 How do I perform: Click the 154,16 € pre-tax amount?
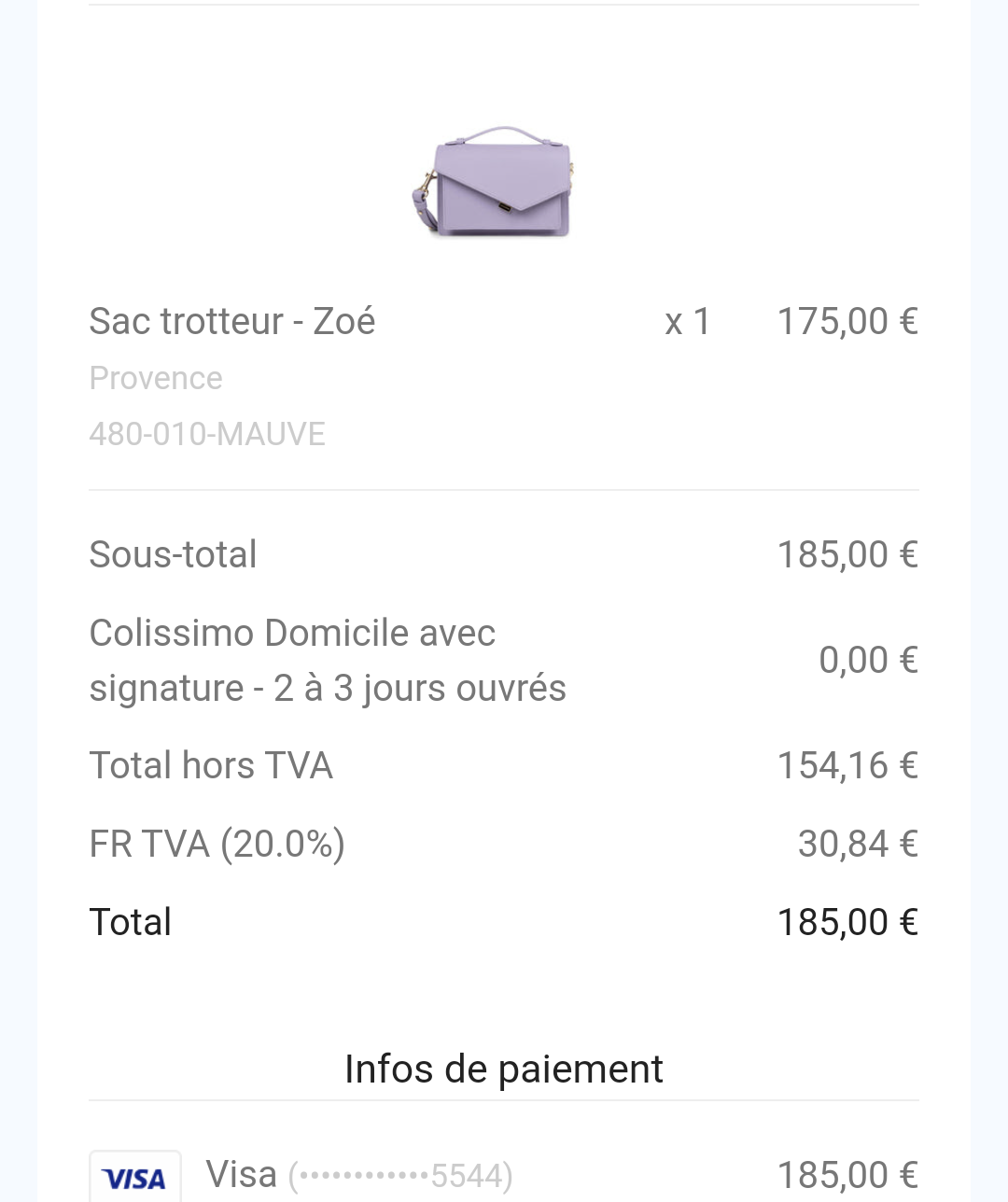tap(847, 765)
